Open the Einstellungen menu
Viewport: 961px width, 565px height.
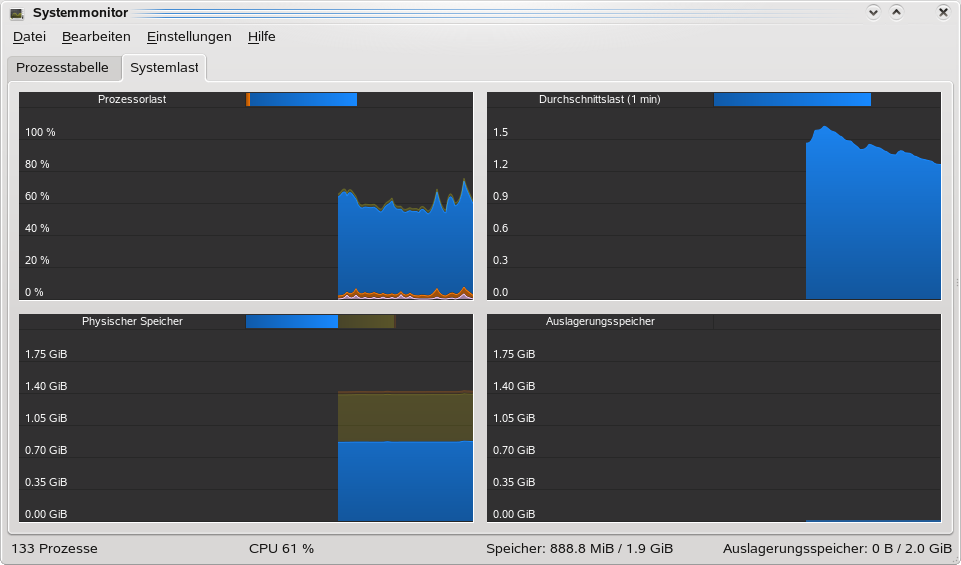[189, 37]
